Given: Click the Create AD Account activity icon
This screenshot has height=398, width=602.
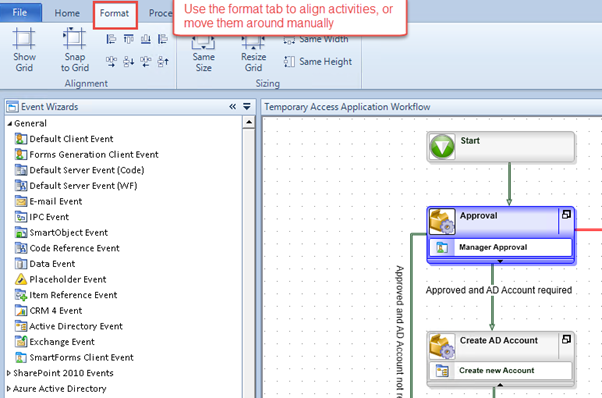Looking at the screenshot, I should (442, 346).
